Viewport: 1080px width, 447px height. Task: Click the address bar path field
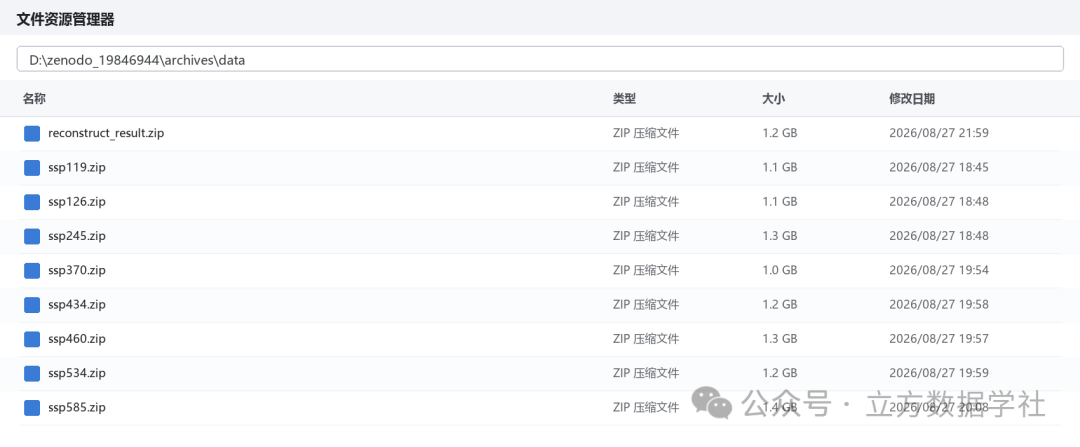pyautogui.click(x=540, y=59)
